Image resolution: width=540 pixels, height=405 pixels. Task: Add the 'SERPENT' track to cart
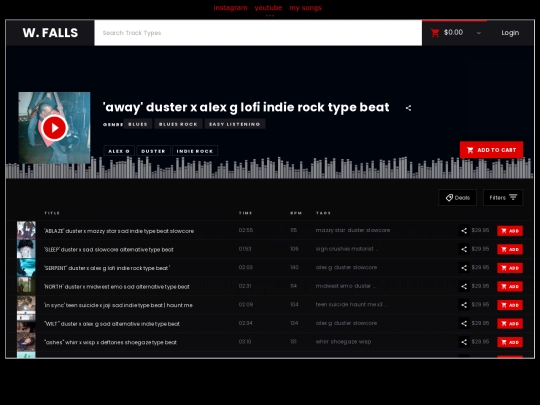(510, 268)
